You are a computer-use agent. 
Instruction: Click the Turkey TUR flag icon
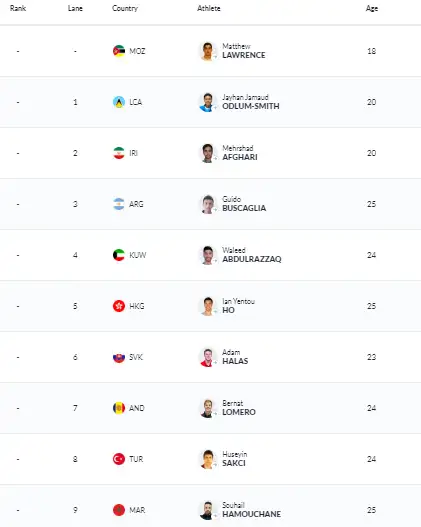click(119, 459)
